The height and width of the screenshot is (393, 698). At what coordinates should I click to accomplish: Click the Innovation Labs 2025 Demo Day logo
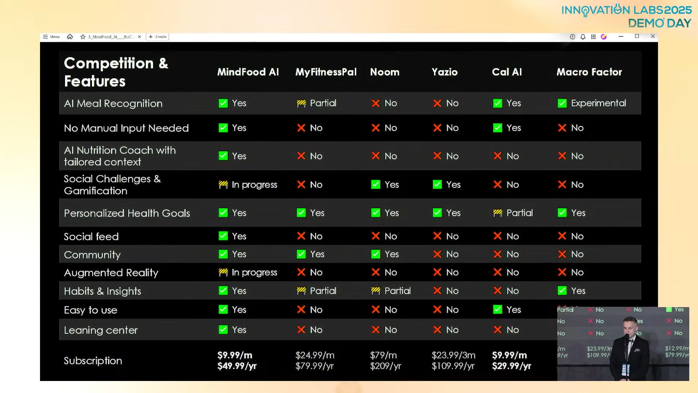626,16
